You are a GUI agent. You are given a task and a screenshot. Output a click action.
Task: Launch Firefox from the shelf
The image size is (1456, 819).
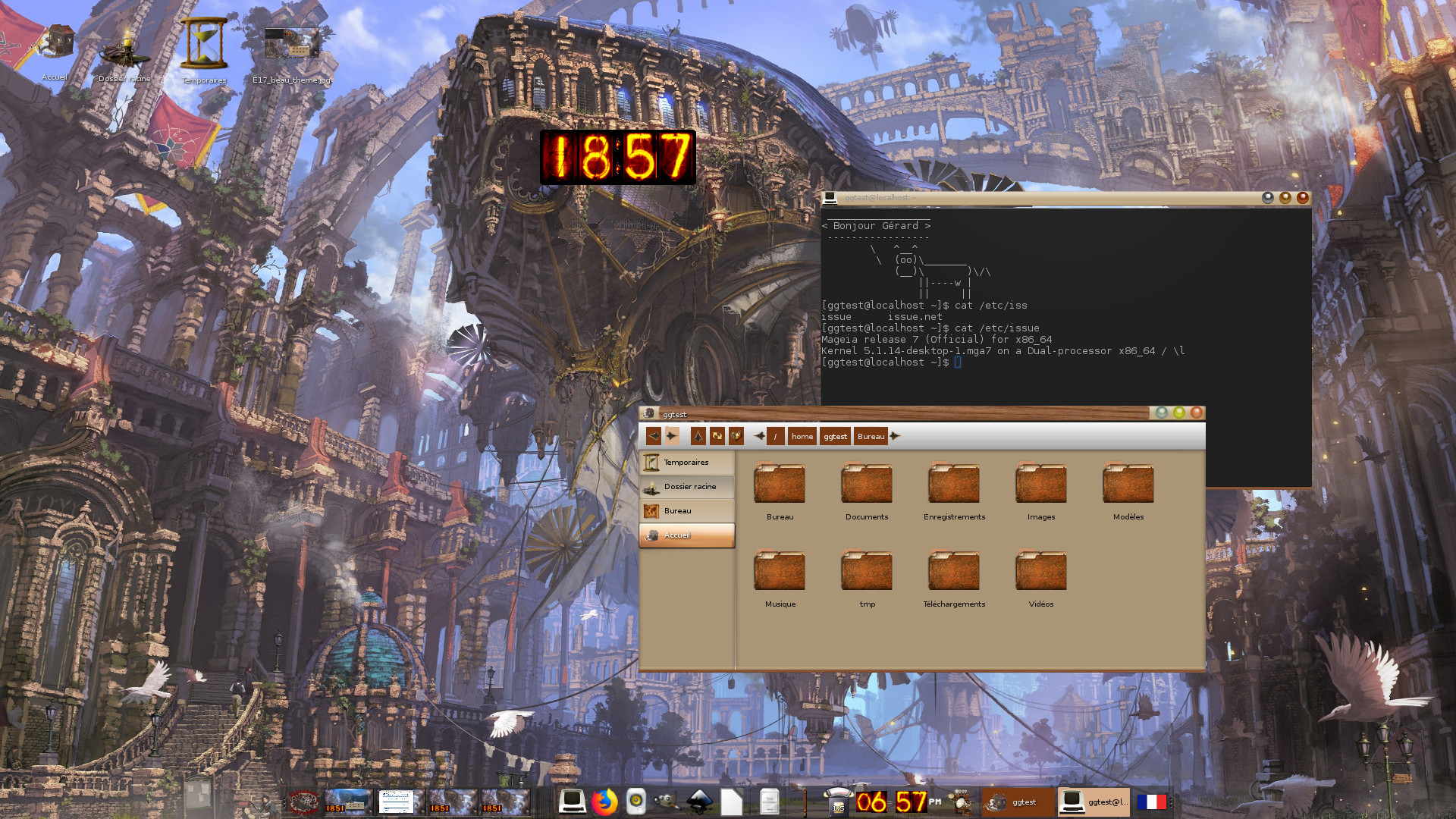604,802
